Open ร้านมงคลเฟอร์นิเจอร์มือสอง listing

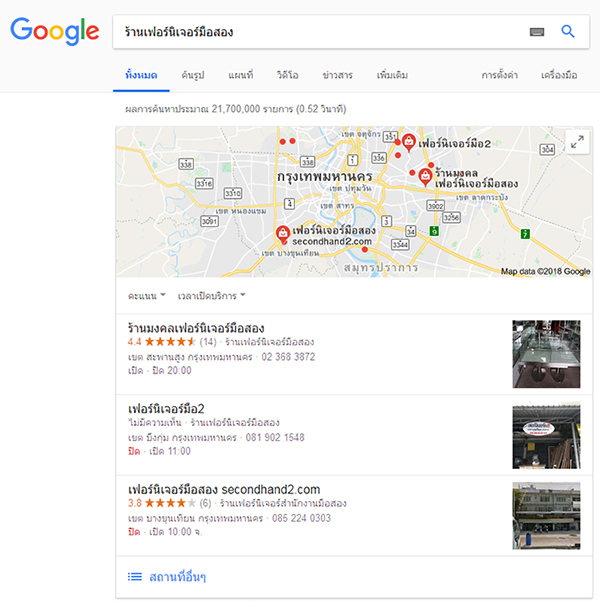pyautogui.click(x=196, y=328)
